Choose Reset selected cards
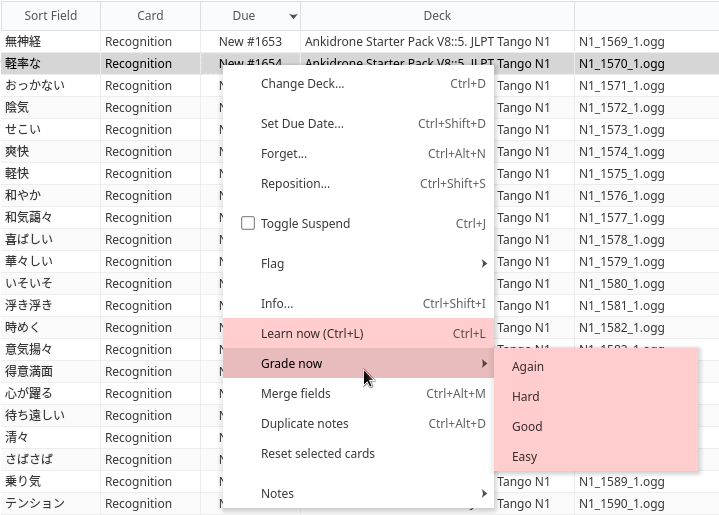This screenshot has height=515, width=719. point(318,454)
